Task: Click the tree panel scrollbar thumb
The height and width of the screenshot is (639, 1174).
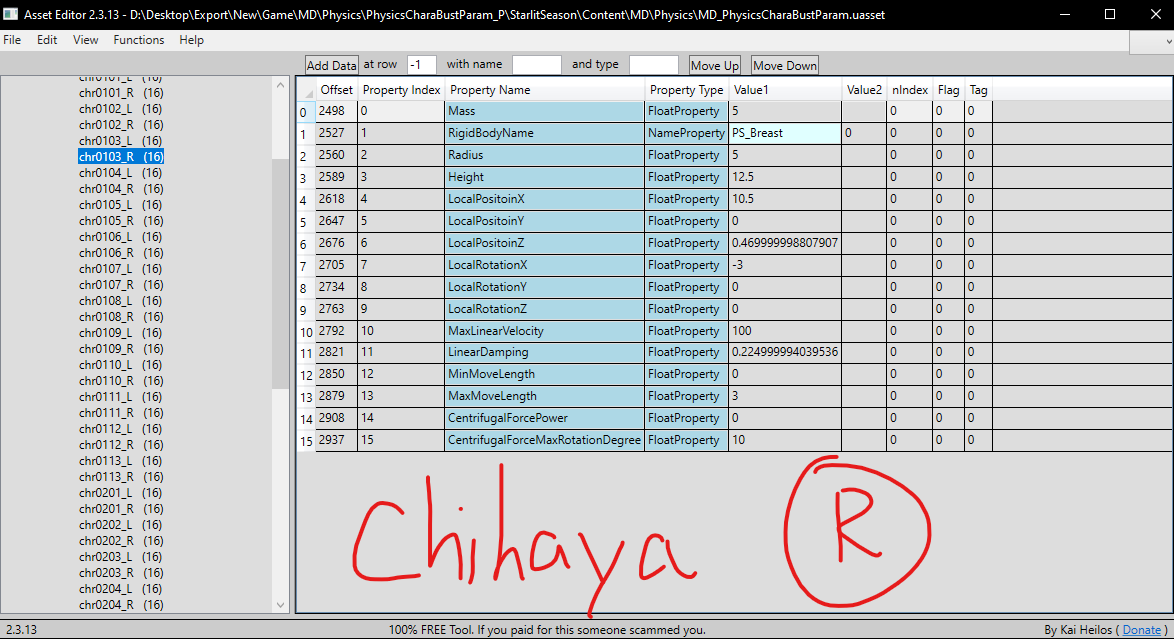Action: 280,273
